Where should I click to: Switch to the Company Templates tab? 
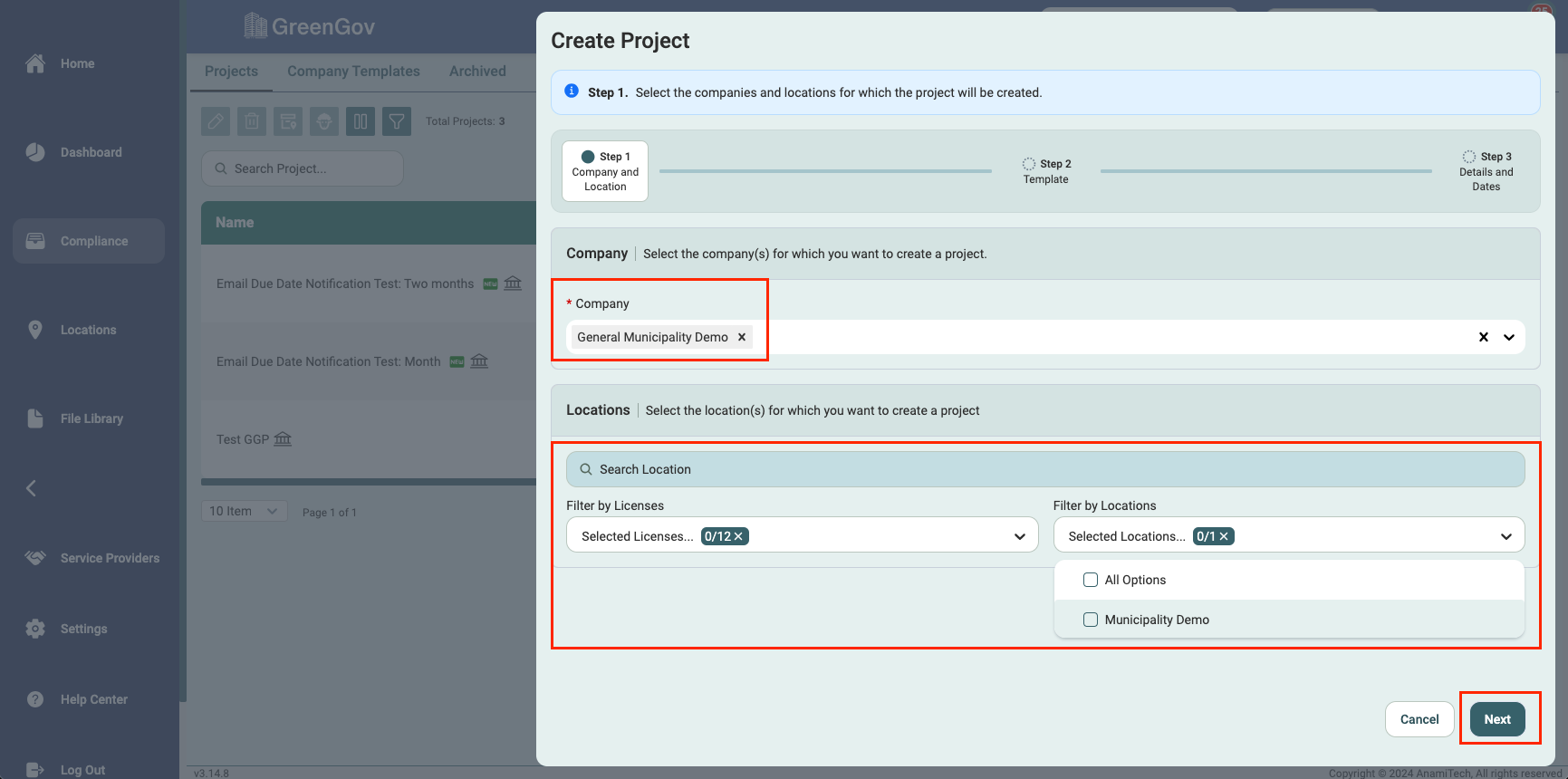(x=353, y=72)
